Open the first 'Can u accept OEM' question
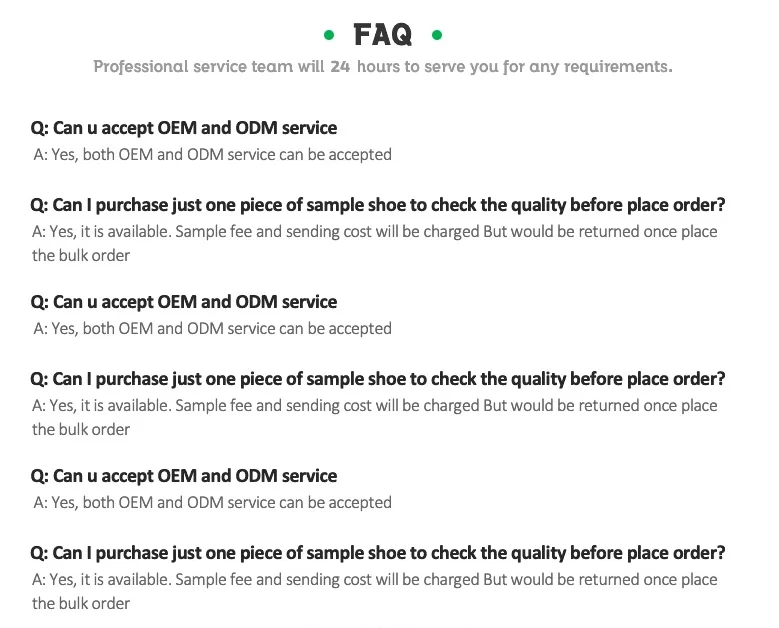 tap(184, 128)
